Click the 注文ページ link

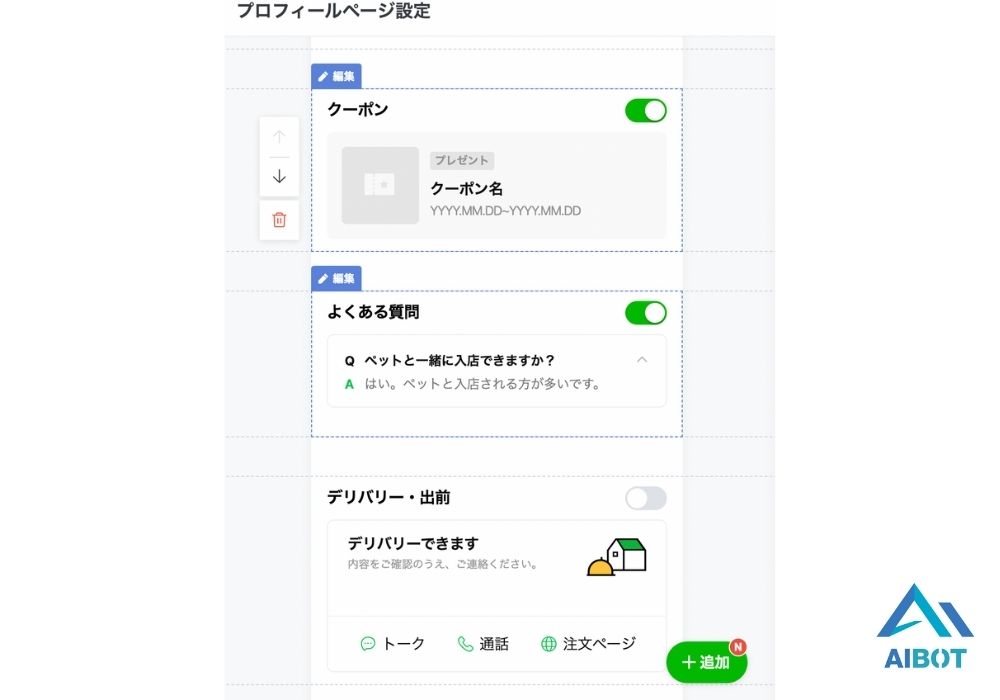click(x=599, y=644)
